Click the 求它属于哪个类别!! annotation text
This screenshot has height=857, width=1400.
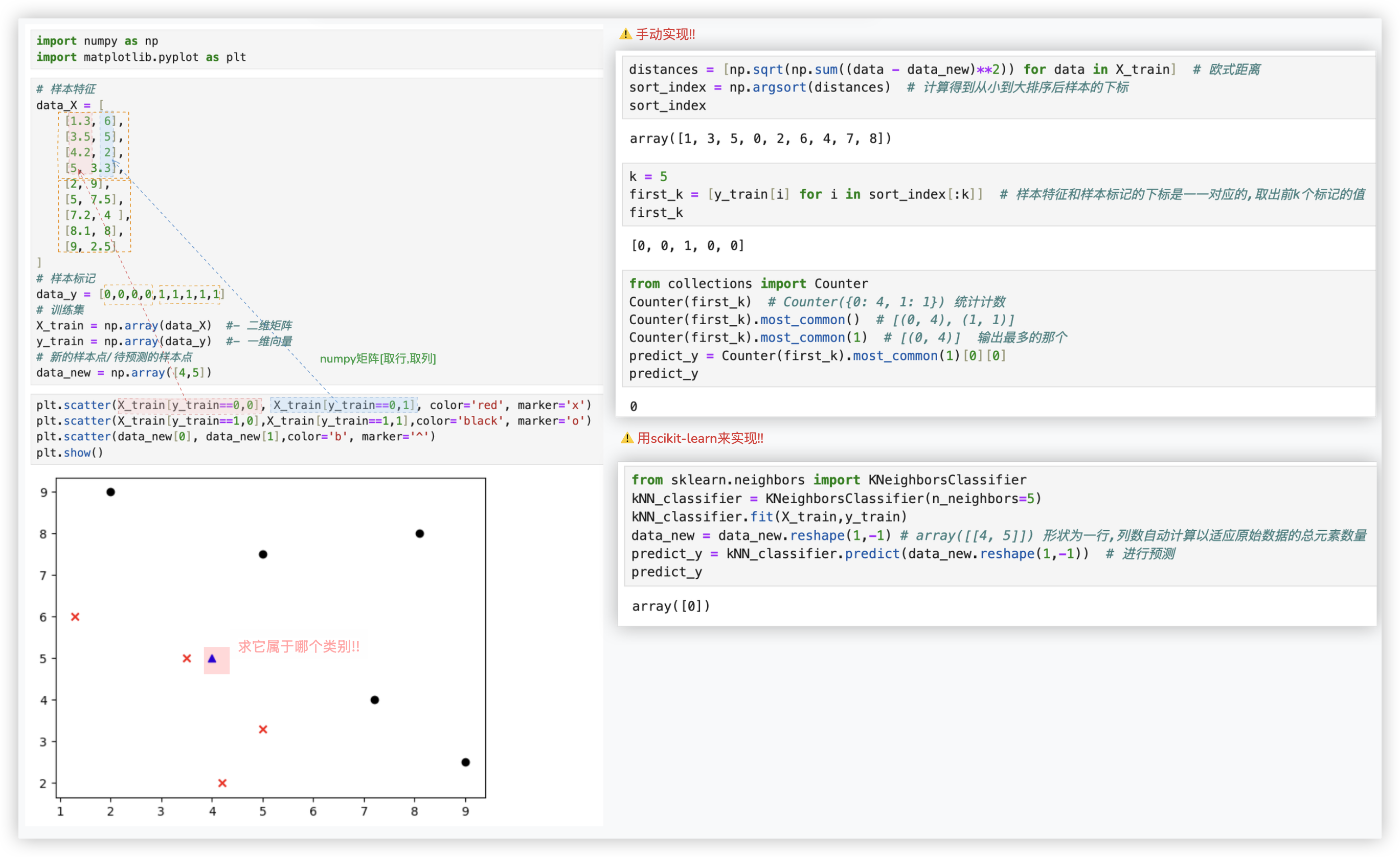click(x=299, y=646)
